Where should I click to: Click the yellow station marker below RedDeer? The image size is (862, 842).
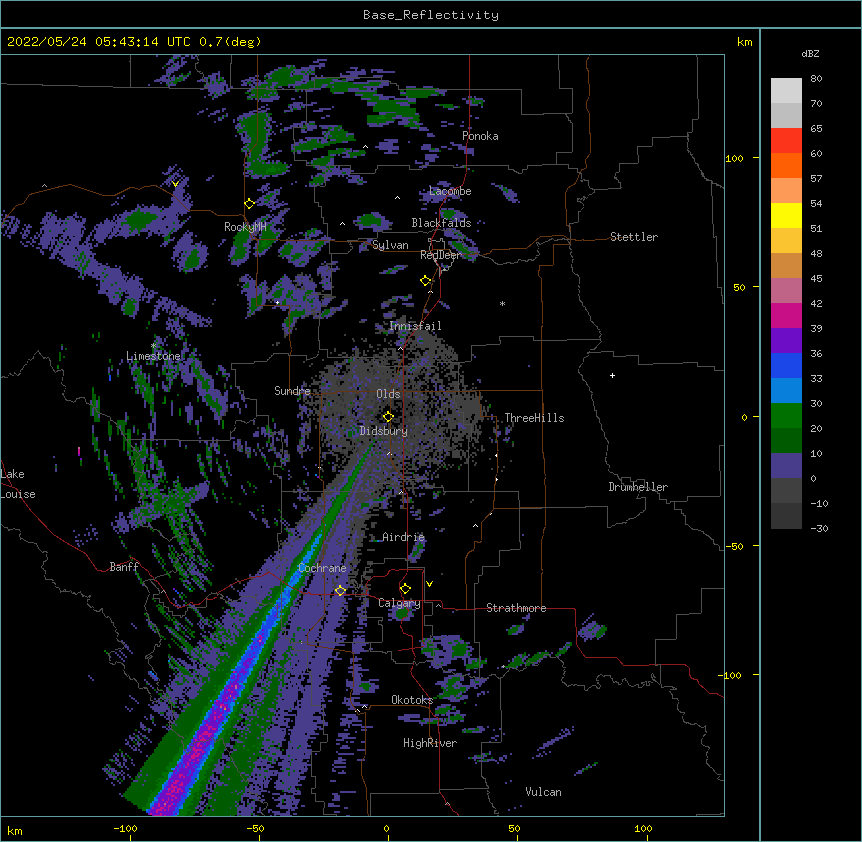426,281
